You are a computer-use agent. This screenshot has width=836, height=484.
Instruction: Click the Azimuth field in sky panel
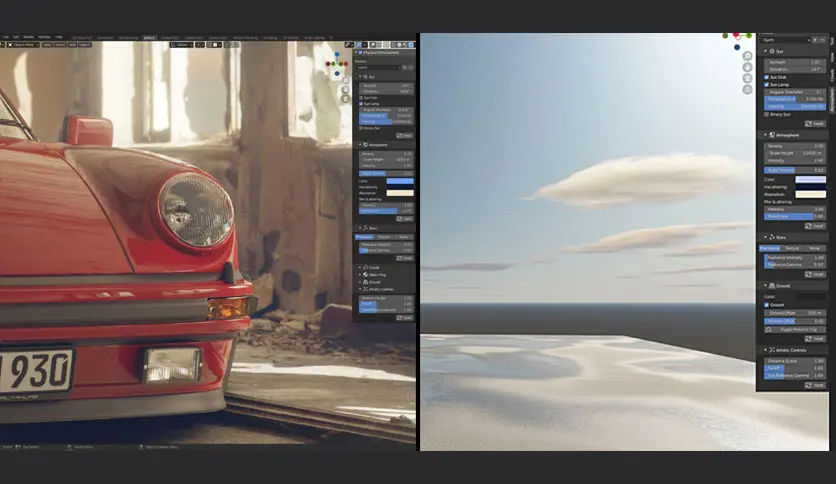click(x=795, y=62)
